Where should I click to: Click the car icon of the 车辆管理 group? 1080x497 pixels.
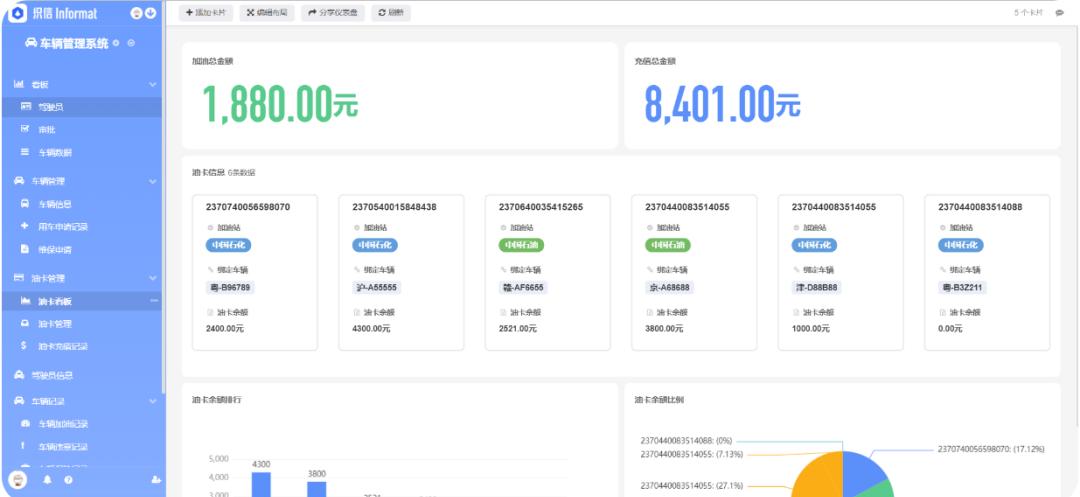pyautogui.click(x=19, y=181)
